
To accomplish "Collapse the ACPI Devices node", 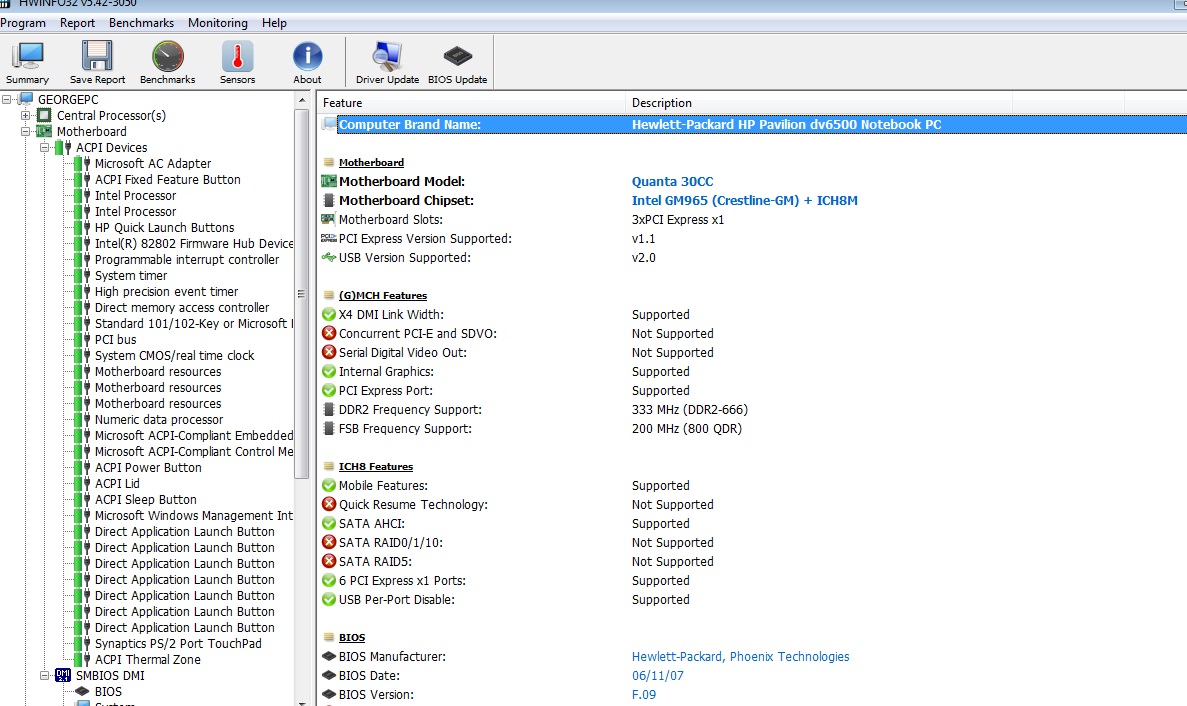I will coord(45,147).
